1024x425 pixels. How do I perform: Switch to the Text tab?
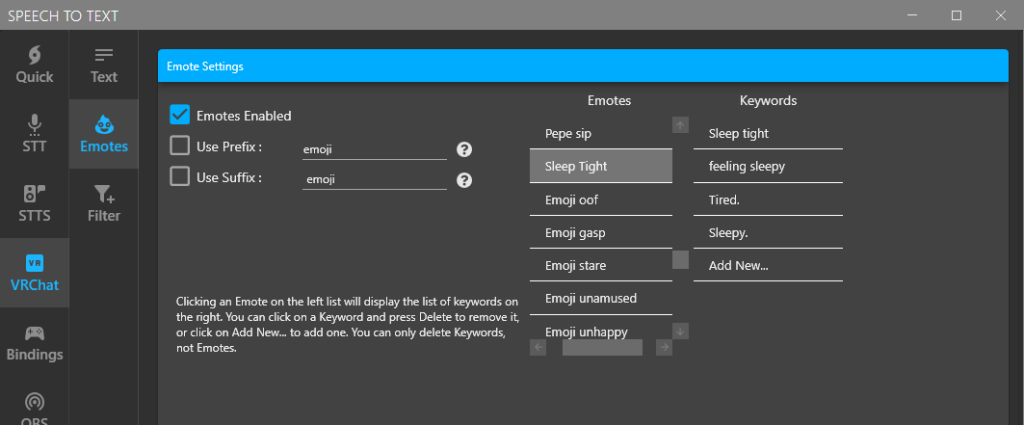click(x=104, y=64)
